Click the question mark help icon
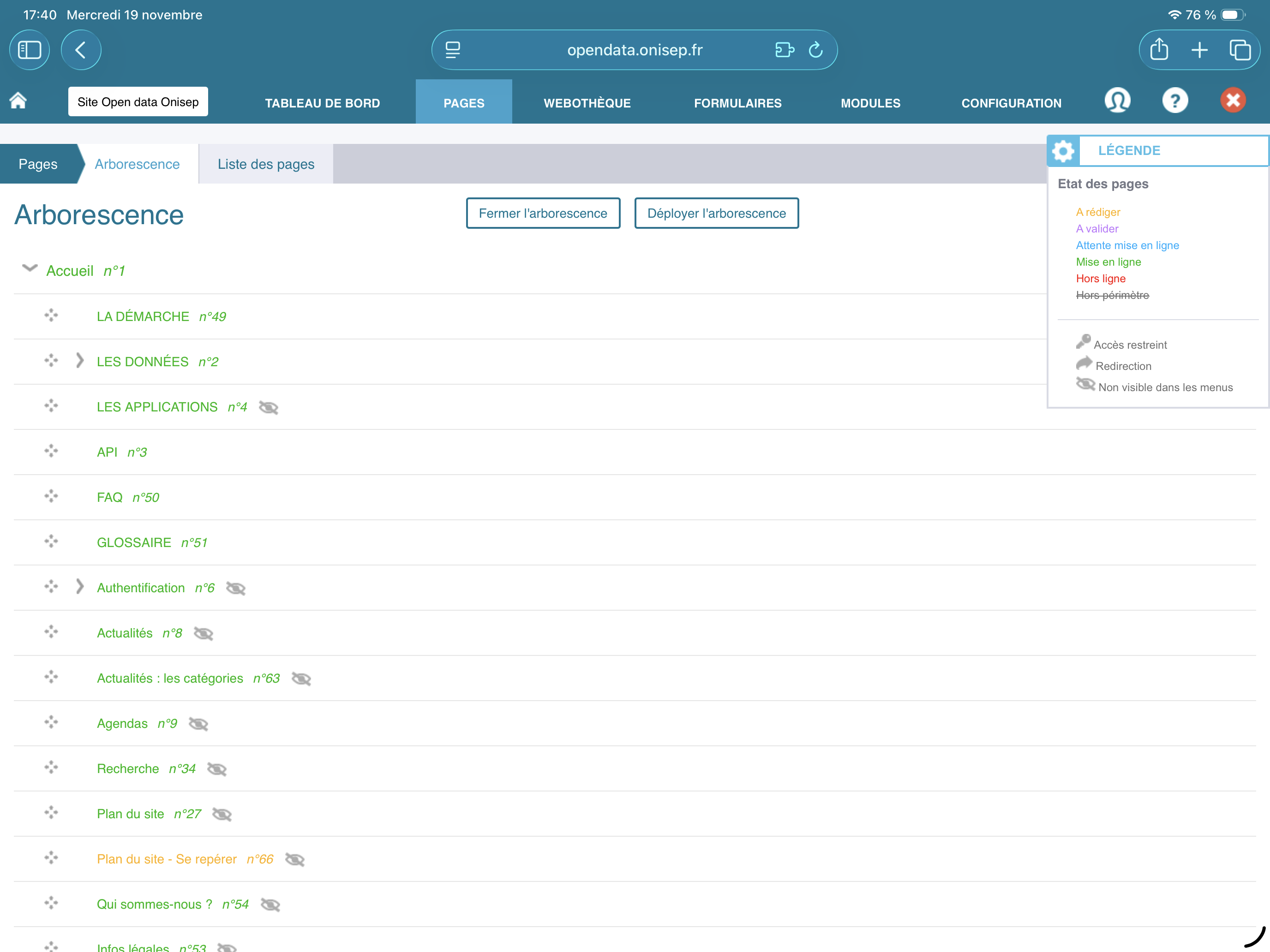Screen dimensions: 1270x952 [1174, 101]
